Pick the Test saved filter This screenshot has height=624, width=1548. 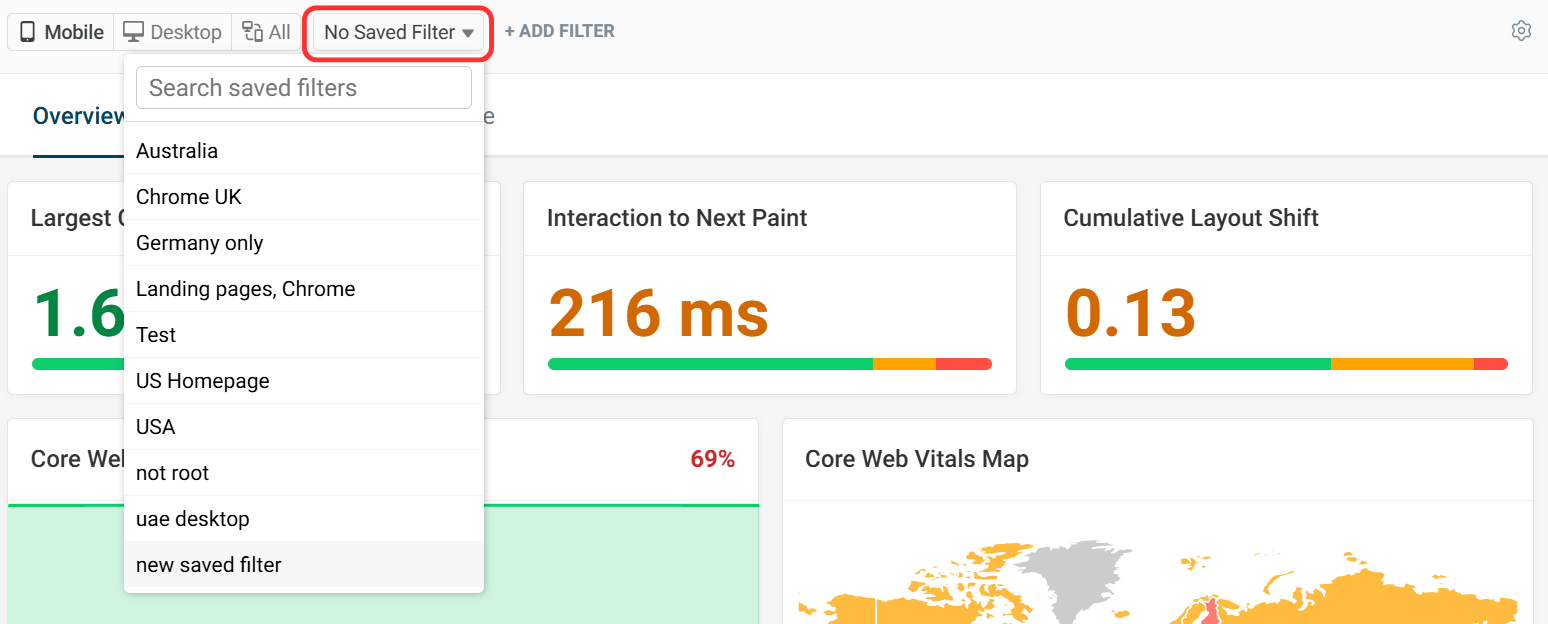[x=156, y=335]
